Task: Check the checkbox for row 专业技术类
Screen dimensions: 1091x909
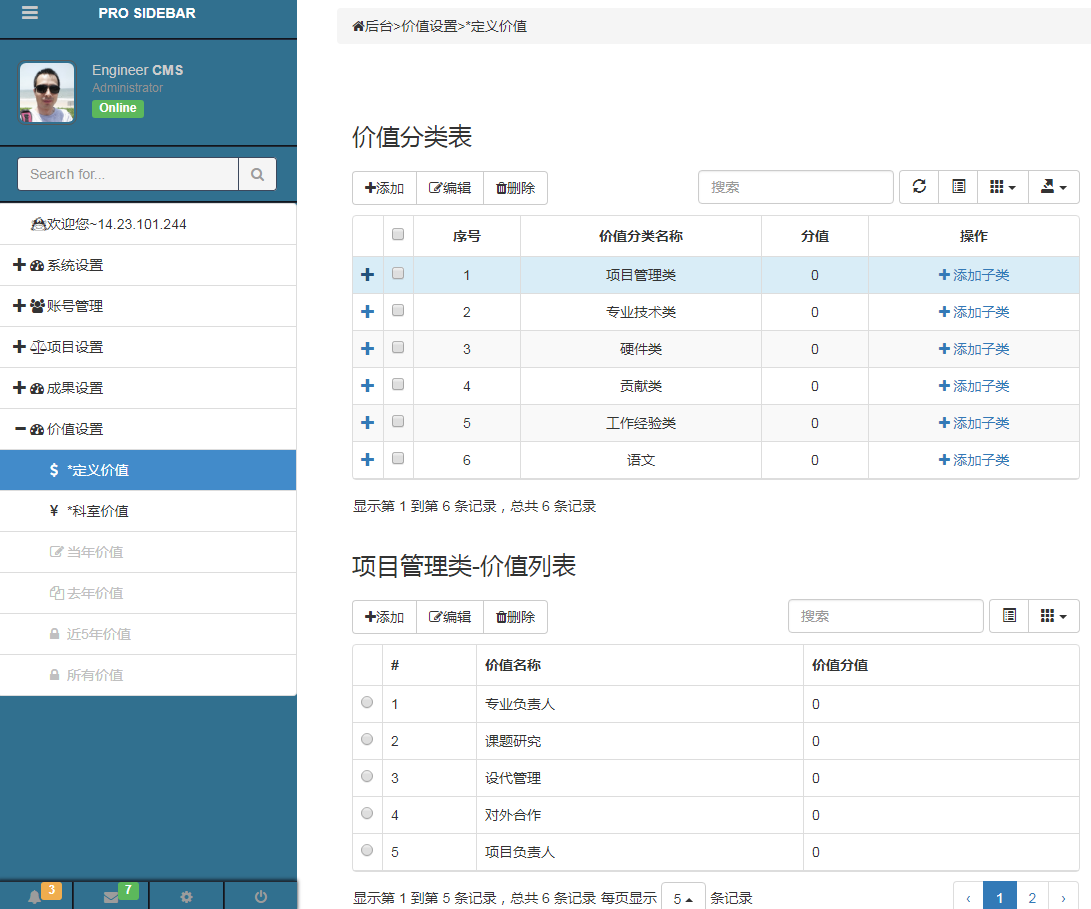Action: (398, 310)
